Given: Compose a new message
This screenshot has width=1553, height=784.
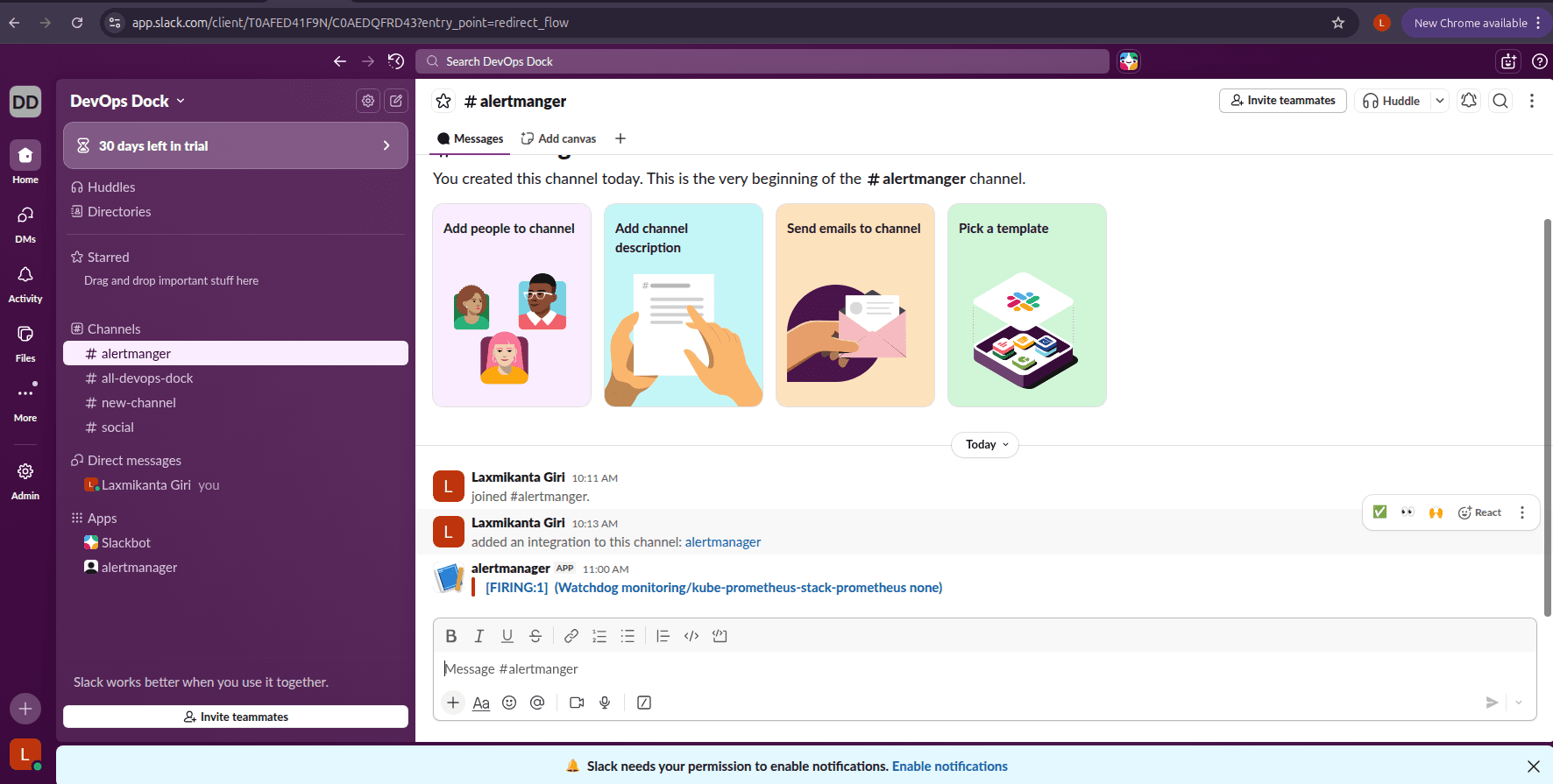Looking at the screenshot, I should [396, 101].
